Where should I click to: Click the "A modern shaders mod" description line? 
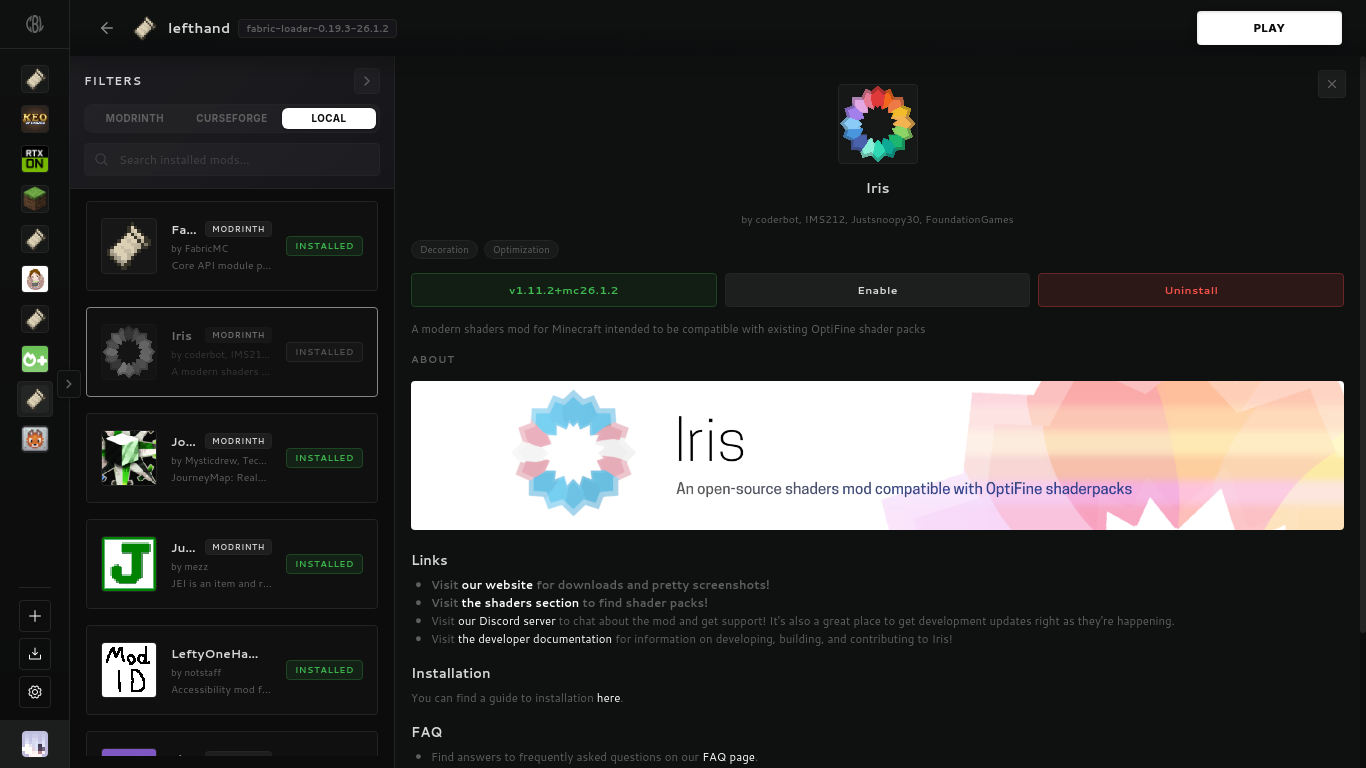tap(668, 329)
